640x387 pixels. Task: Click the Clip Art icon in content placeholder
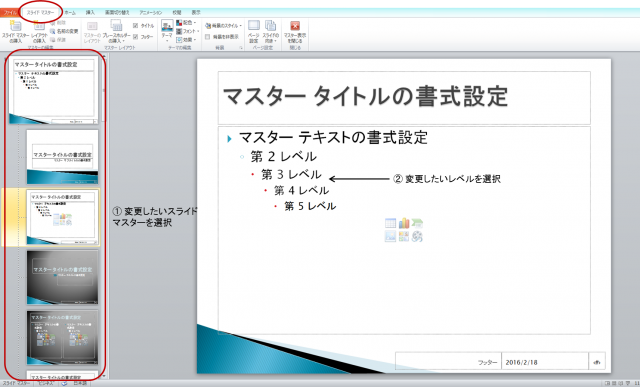[404, 236]
